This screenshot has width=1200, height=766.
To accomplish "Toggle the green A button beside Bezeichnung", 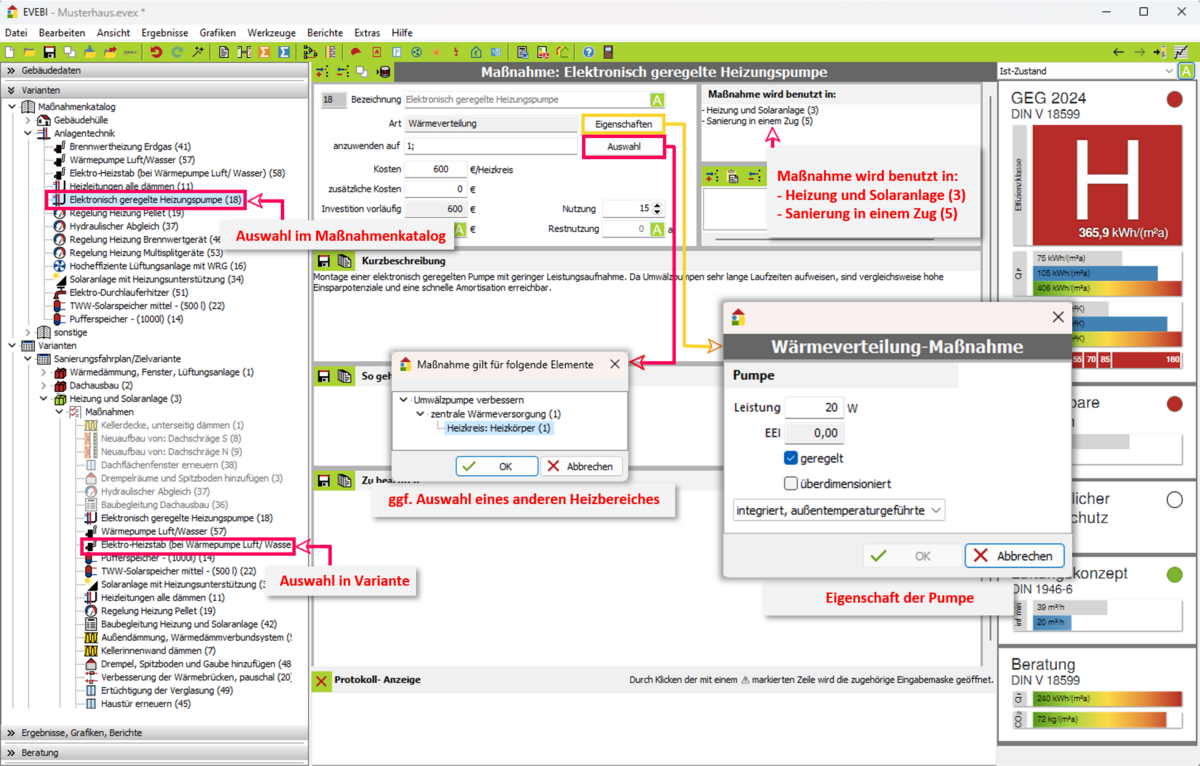I will click(657, 100).
